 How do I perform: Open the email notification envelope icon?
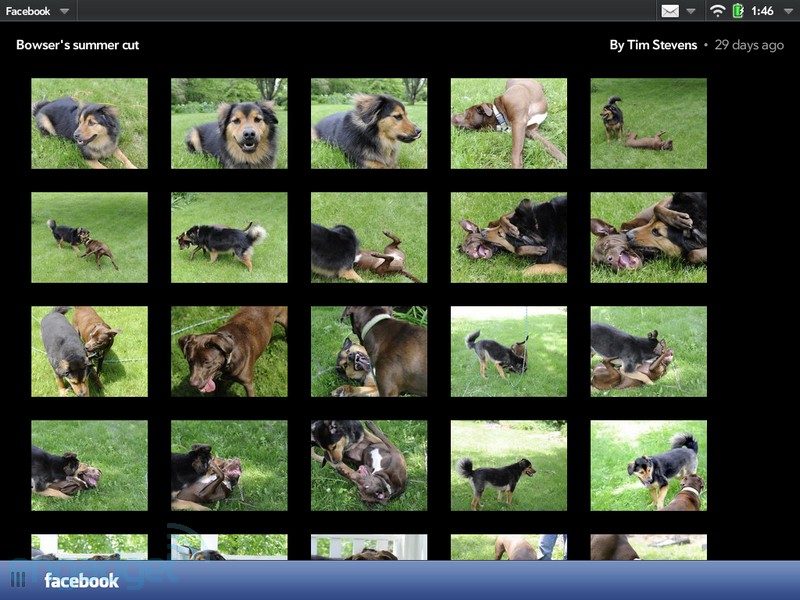670,11
